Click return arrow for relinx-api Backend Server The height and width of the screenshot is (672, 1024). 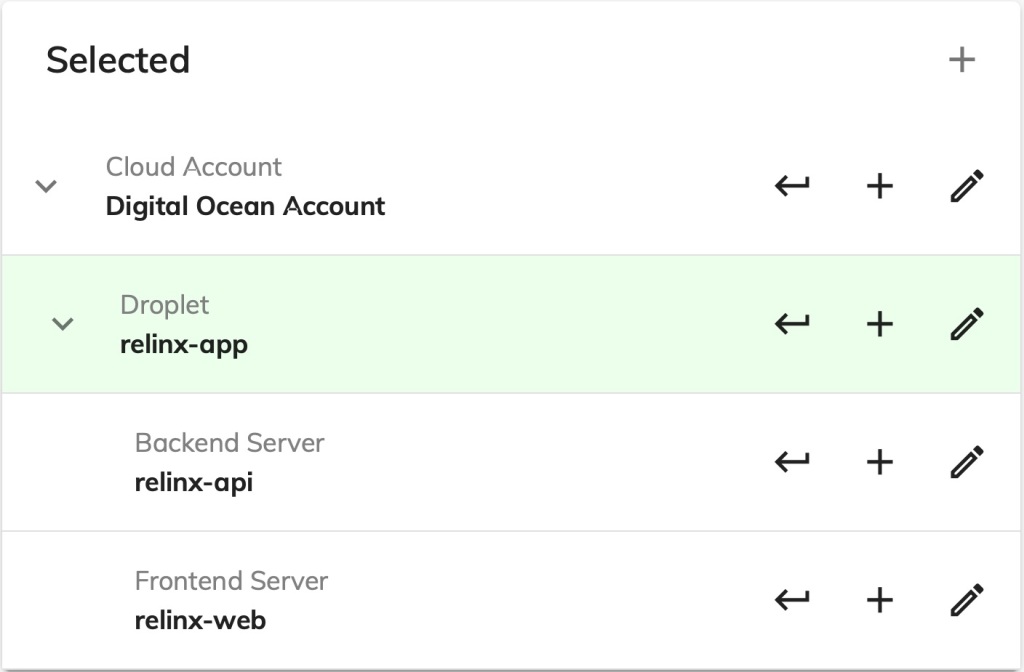pyautogui.click(x=792, y=462)
